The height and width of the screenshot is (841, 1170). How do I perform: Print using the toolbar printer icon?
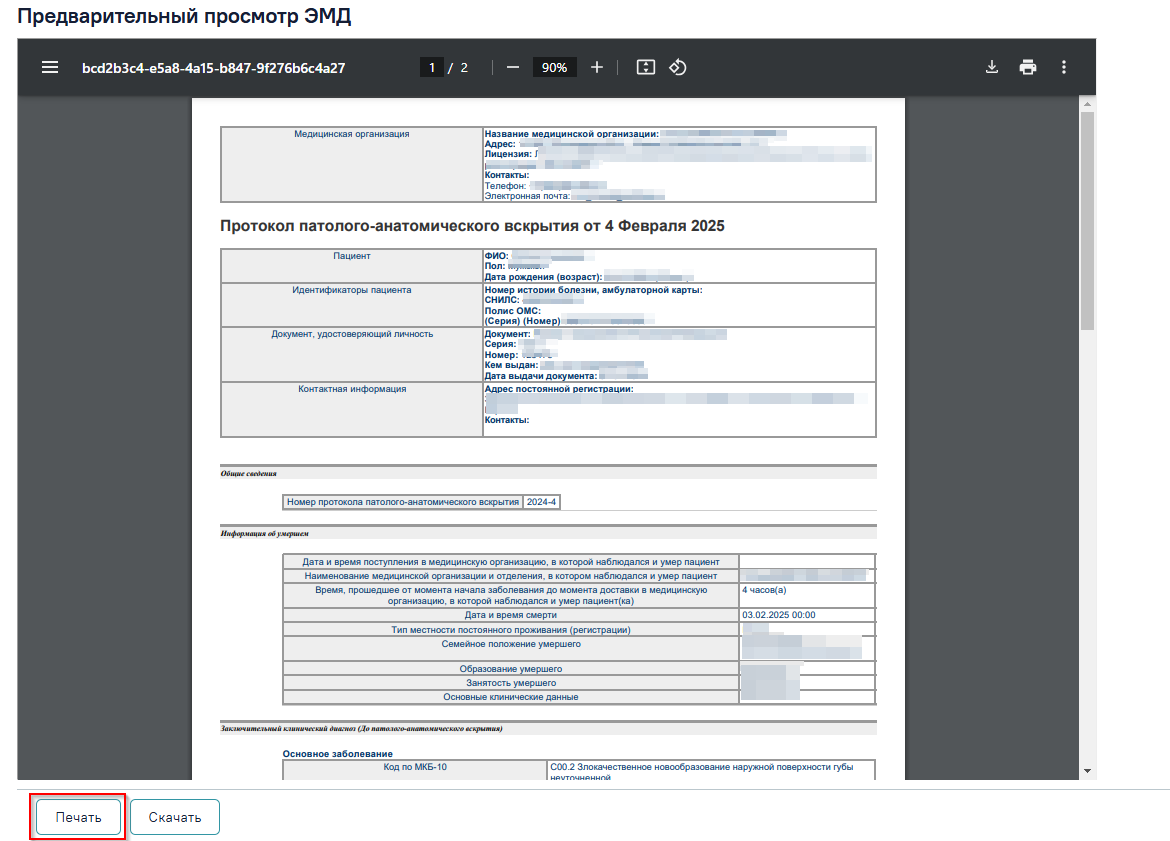(1027, 67)
